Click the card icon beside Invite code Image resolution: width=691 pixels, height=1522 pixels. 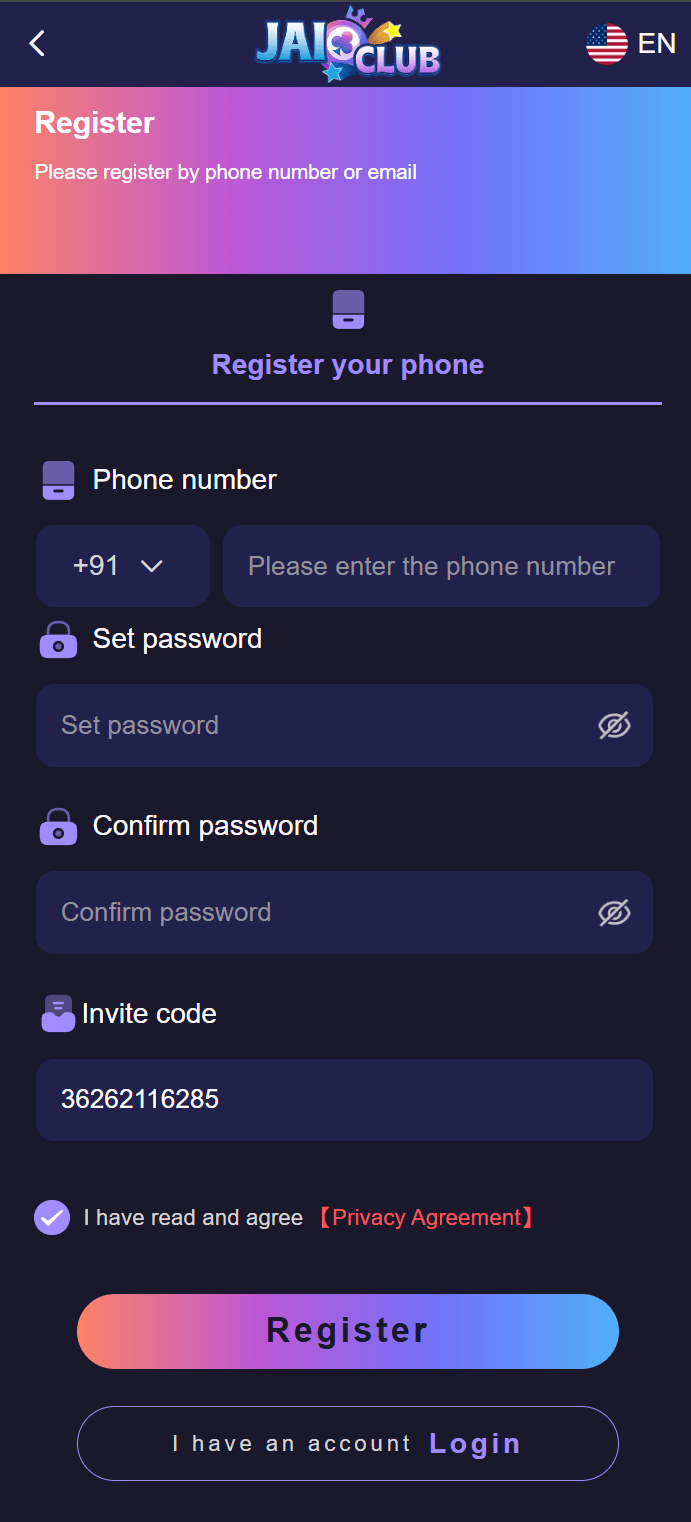pos(58,1014)
